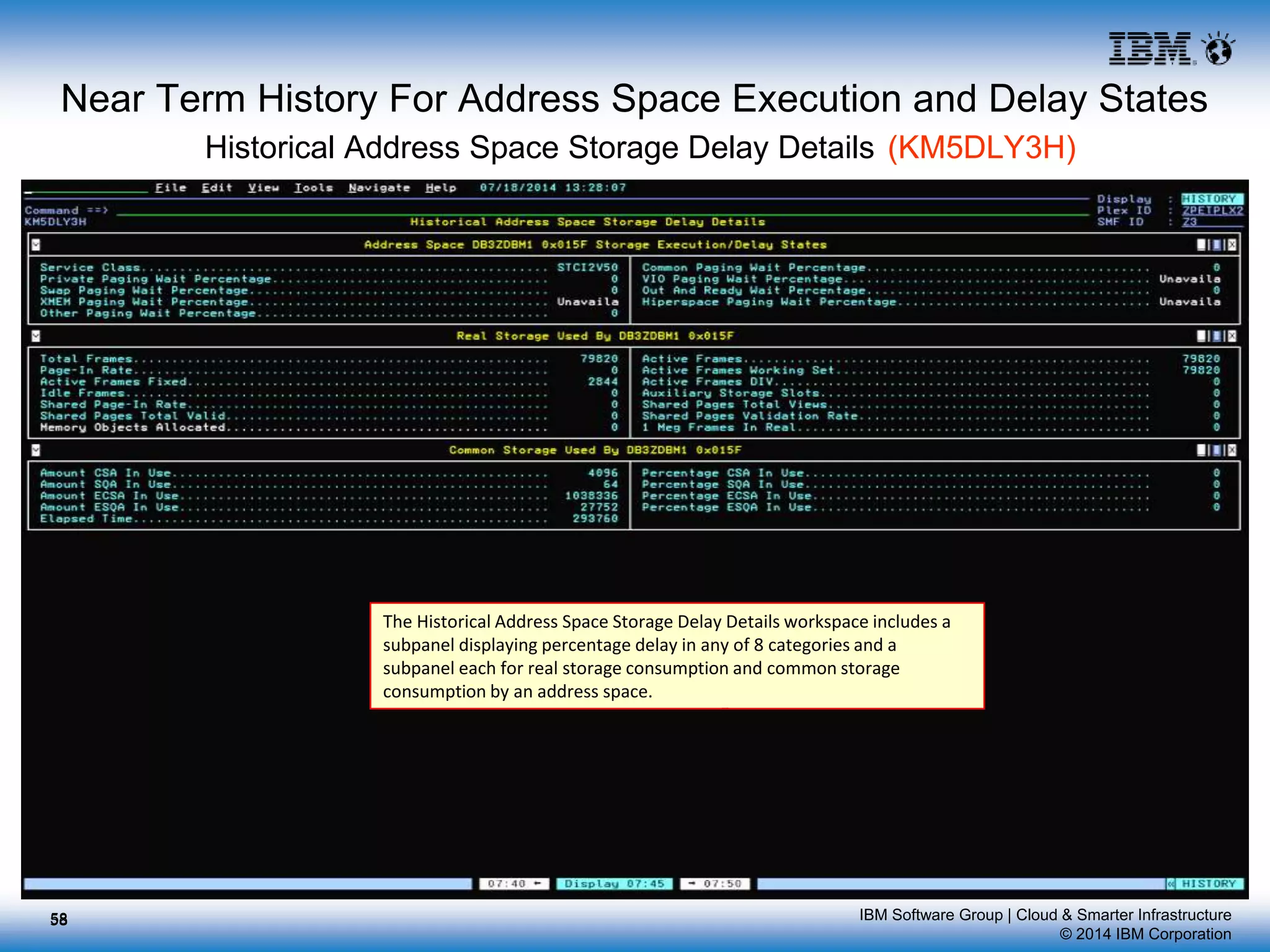The image size is (1270, 952).
Task: Collapse the Common Storage Used subpanel
Action: 36,450
